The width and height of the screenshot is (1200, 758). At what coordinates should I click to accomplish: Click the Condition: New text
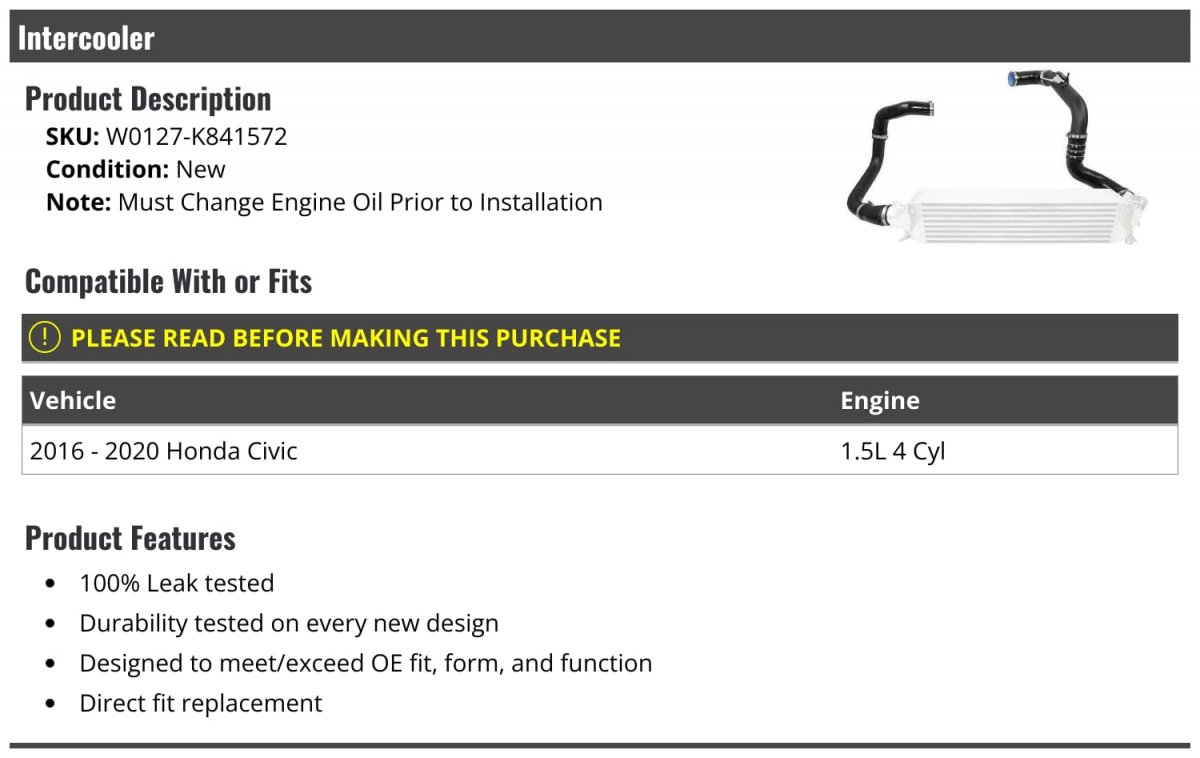point(136,169)
